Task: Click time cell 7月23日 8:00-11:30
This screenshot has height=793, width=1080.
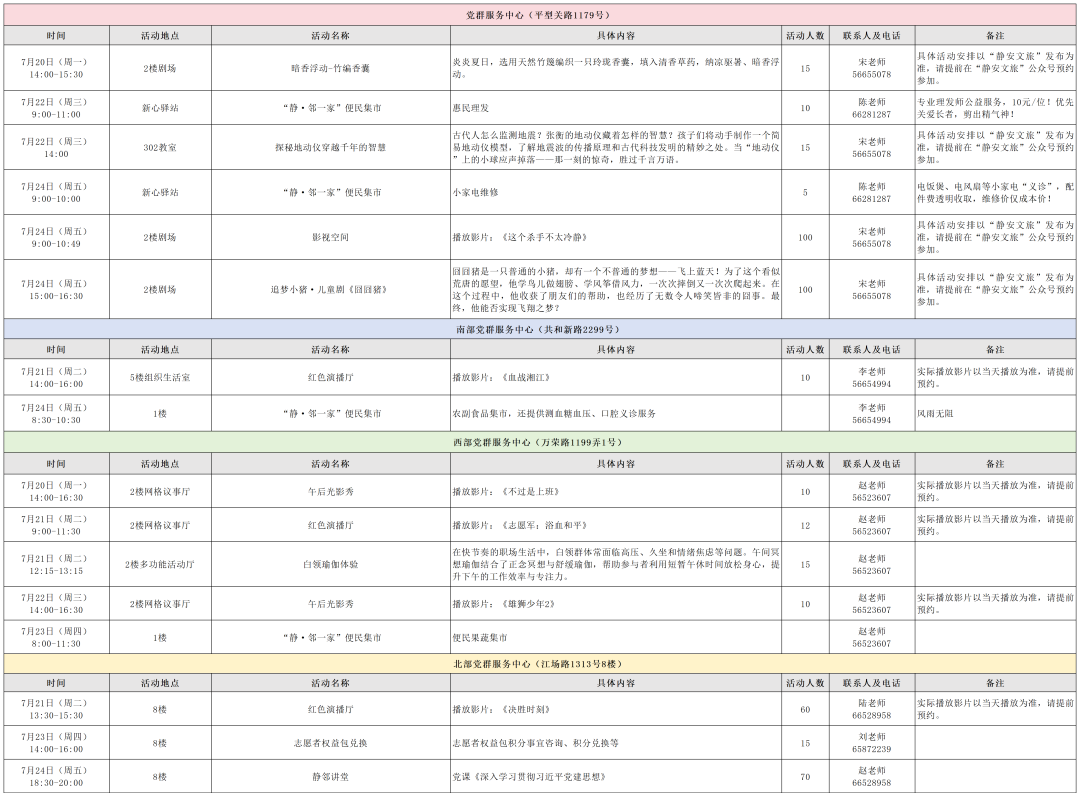Action: 56,637
